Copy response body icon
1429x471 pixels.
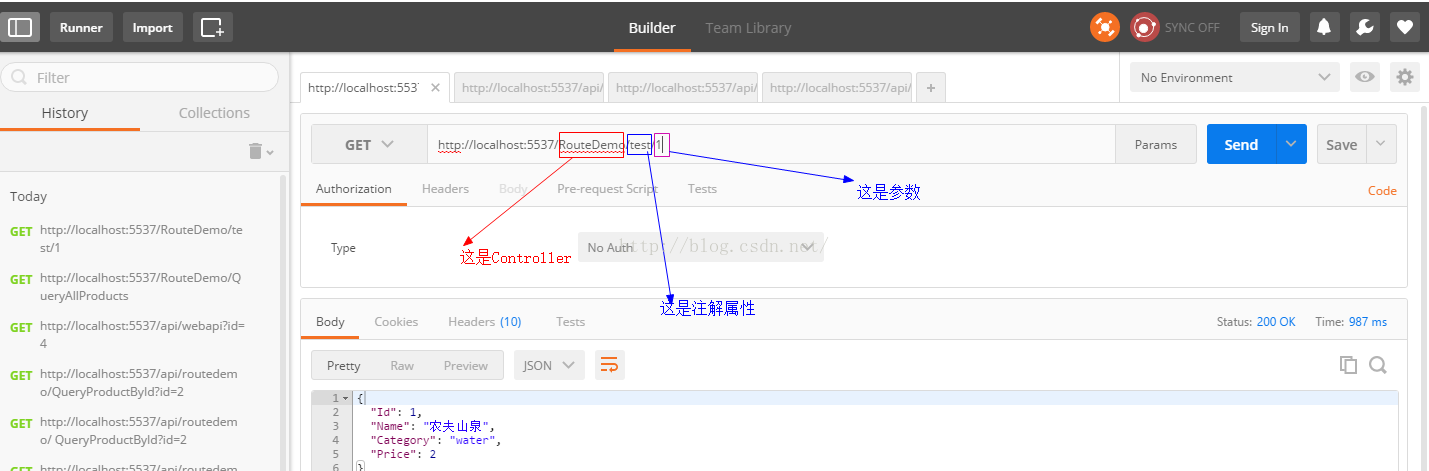click(1349, 365)
